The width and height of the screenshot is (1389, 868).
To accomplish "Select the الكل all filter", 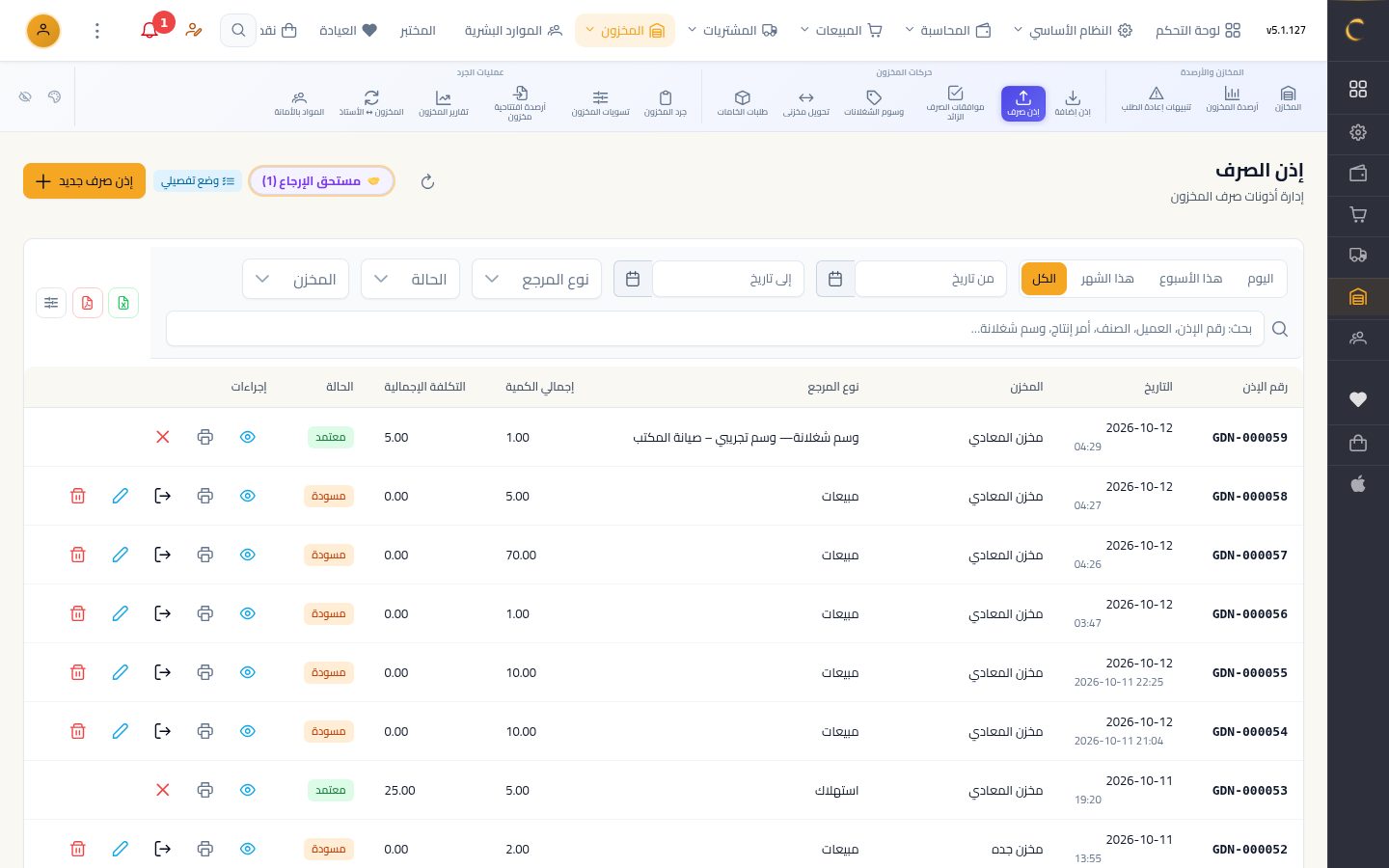I will tap(1045, 279).
